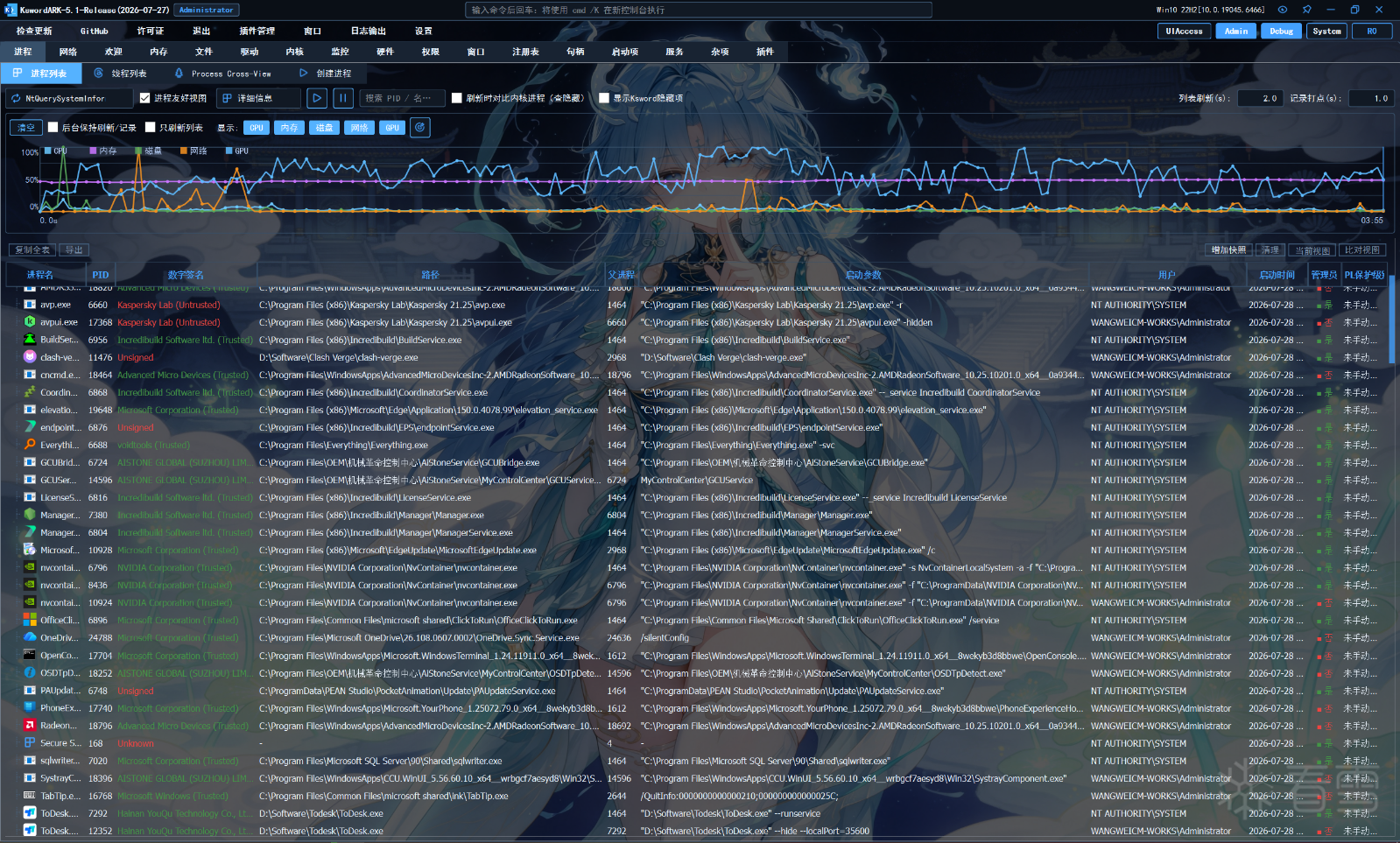The width and height of the screenshot is (1400, 843).
Task: Click the avp.exe process icon
Action: tap(30, 305)
